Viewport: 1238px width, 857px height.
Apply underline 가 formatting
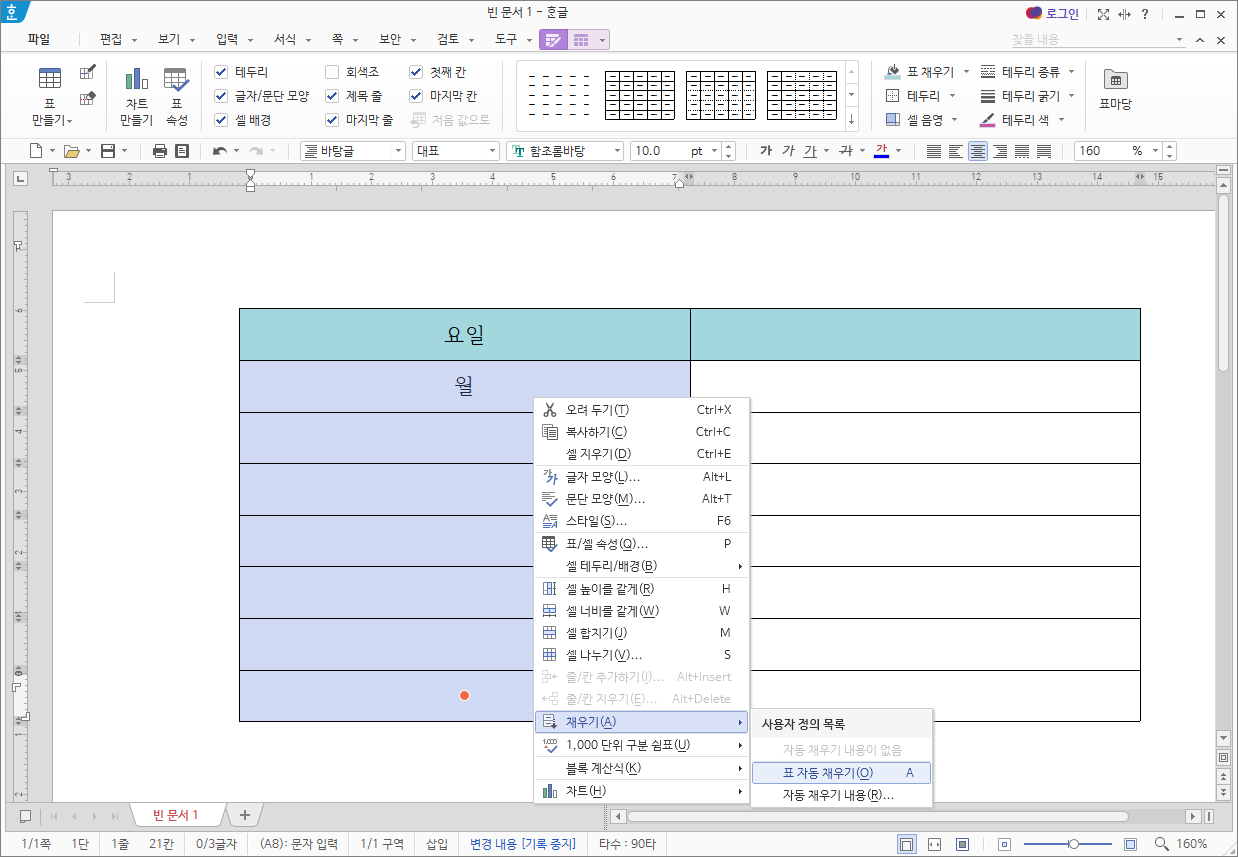(810, 151)
